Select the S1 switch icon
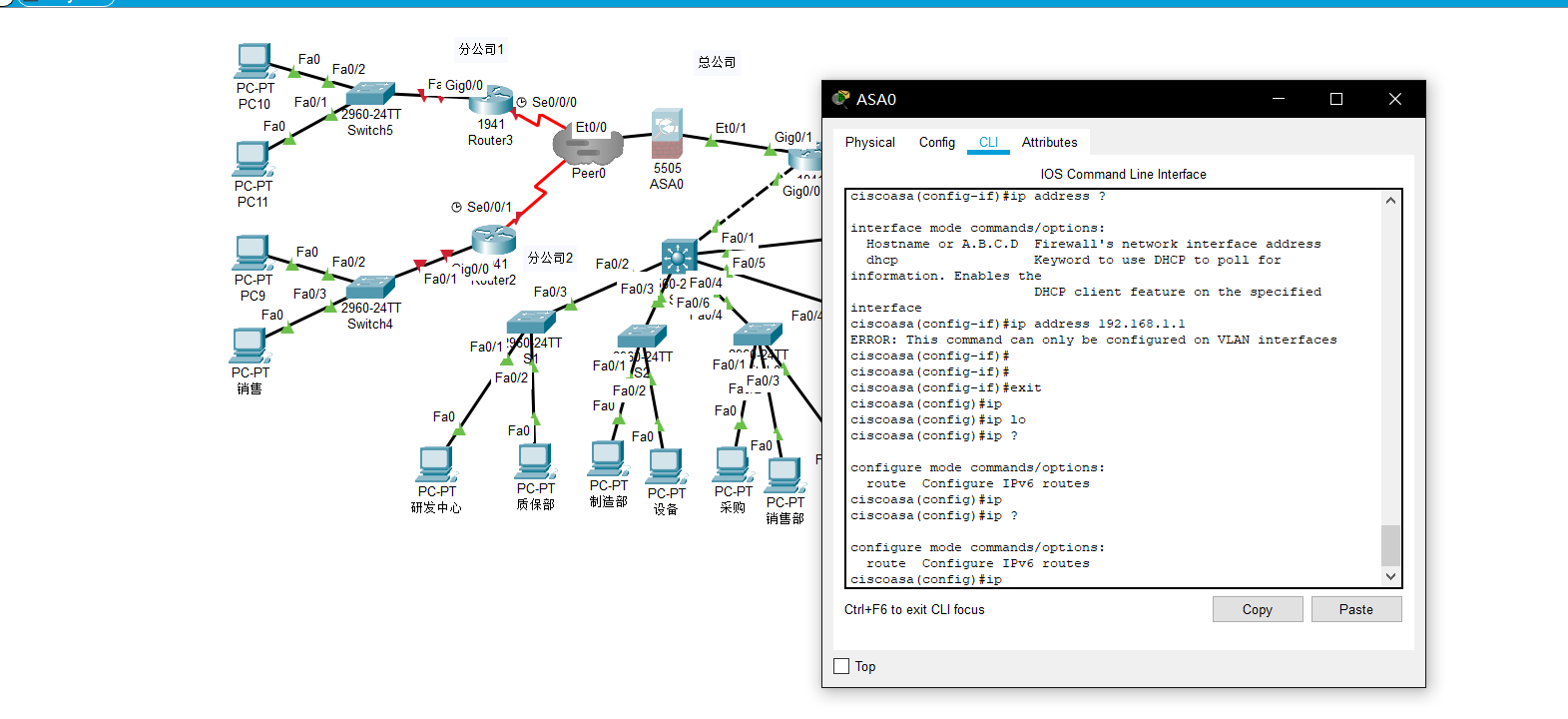Viewport: 1568px width, 719px height. 531,323
